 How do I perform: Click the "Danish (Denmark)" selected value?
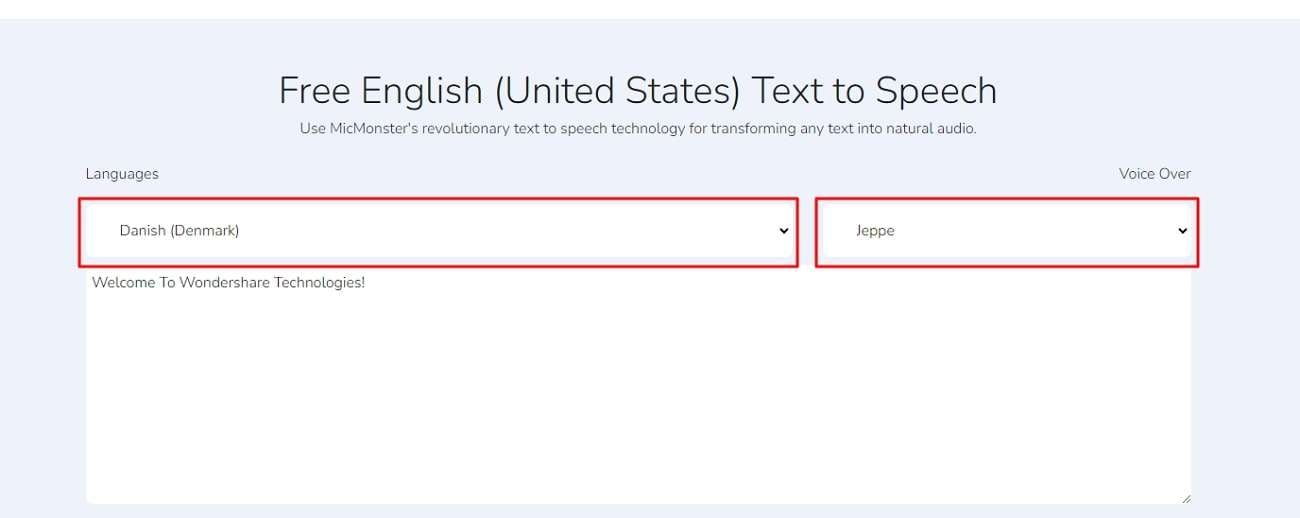pyautogui.click(x=179, y=231)
